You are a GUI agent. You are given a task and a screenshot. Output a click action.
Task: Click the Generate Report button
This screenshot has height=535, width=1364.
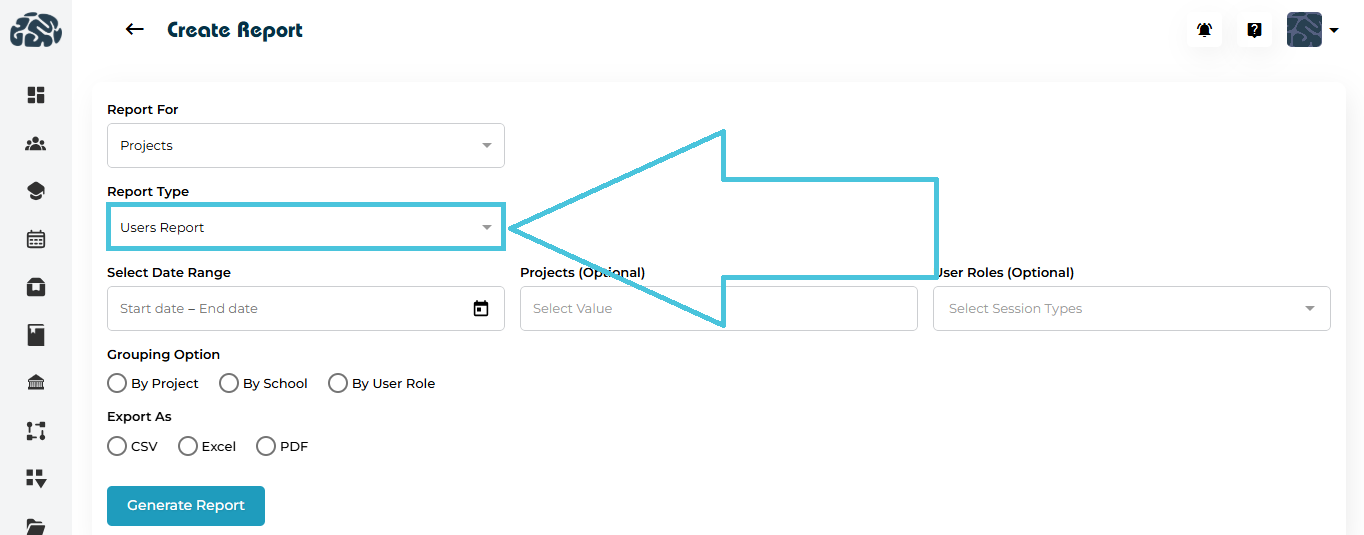pyautogui.click(x=186, y=506)
